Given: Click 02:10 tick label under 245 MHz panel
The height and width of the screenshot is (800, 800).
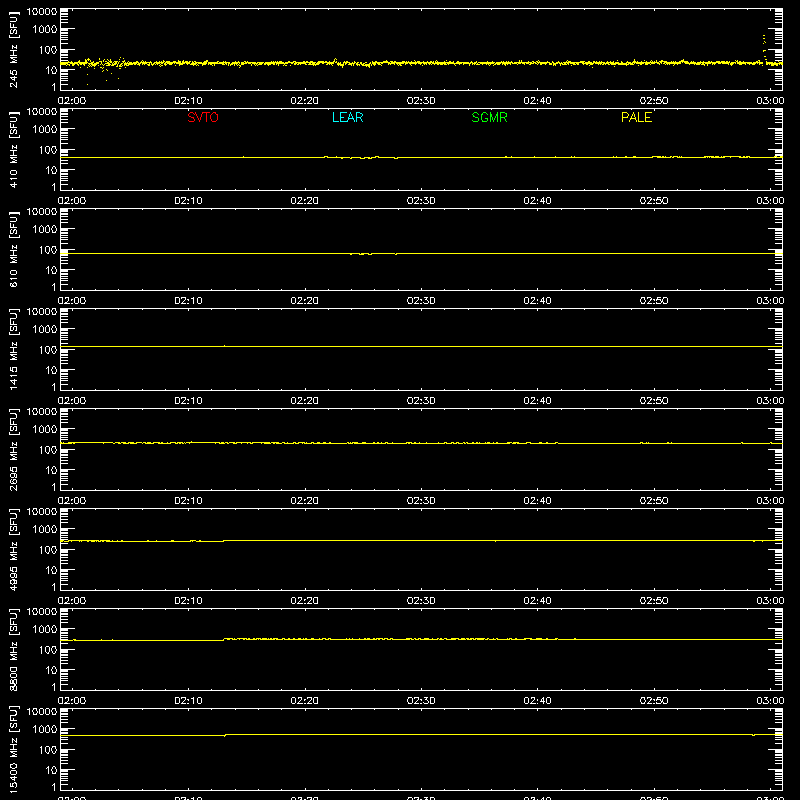Looking at the screenshot, I should coord(188,101).
